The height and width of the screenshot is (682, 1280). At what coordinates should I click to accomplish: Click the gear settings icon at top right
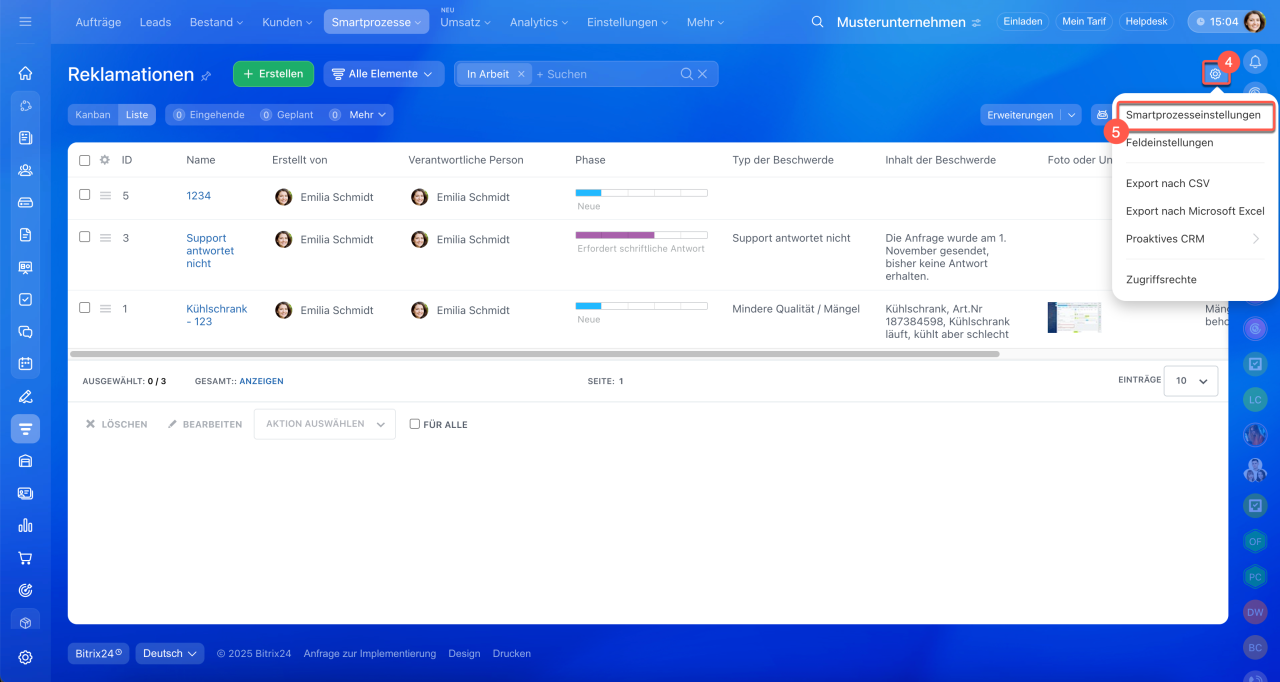point(1214,73)
